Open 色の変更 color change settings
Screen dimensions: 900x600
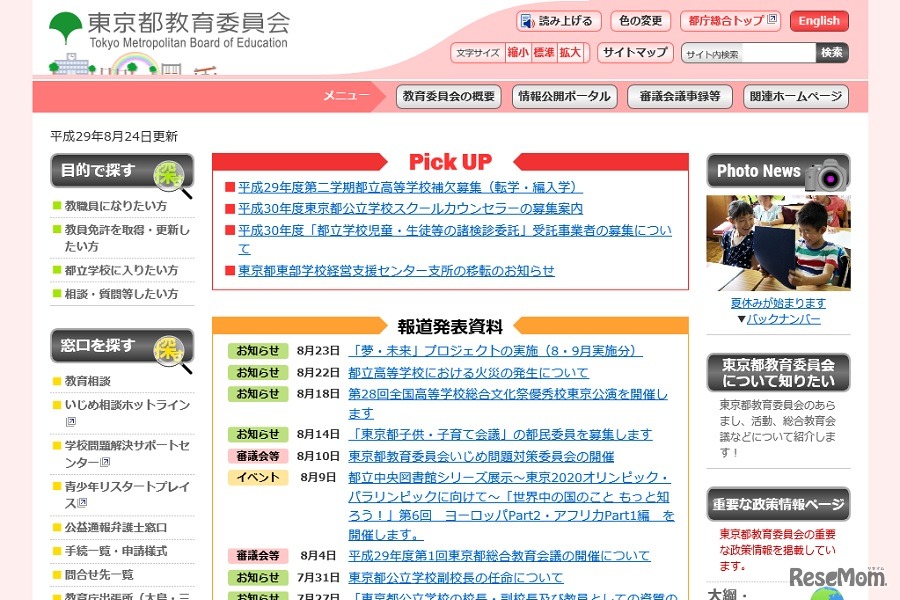tap(639, 20)
